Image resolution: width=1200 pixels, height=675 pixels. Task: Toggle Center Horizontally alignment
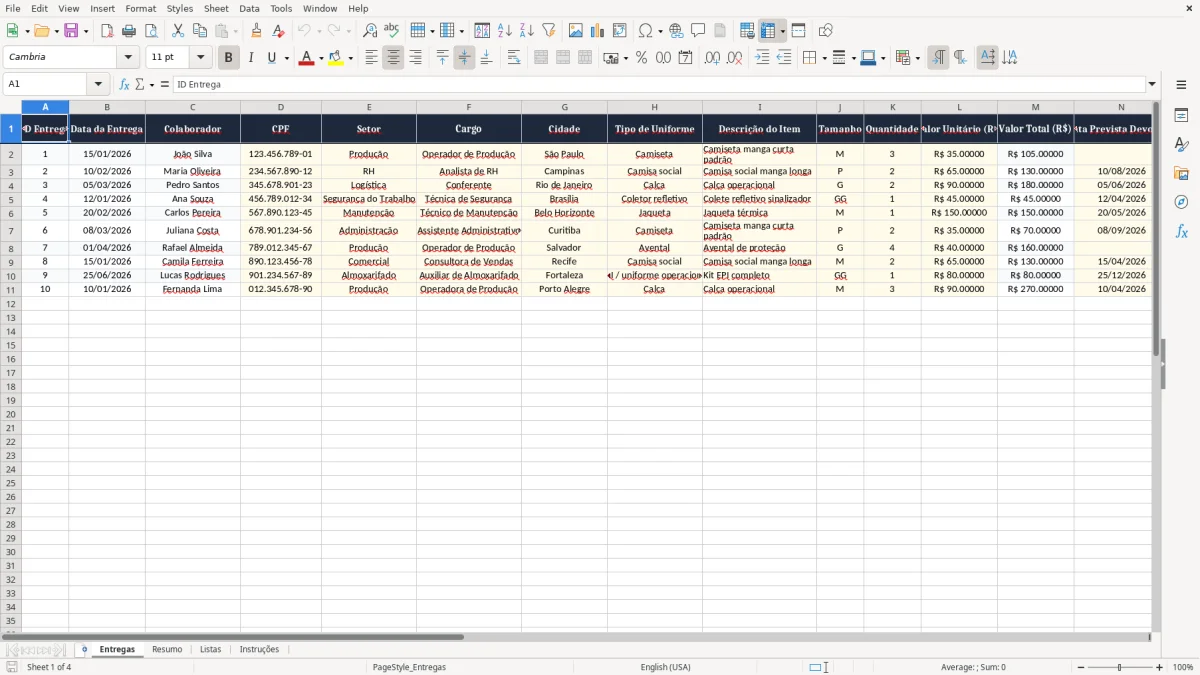pos(393,58)
